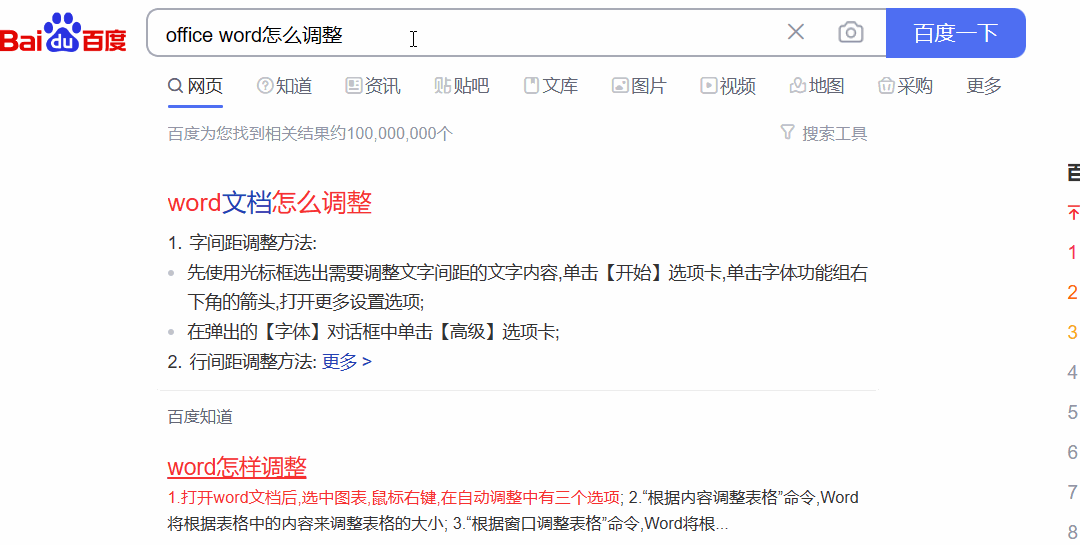Open 搜索工具 filter options
Image resolution: width=1080 pixels, height=545 pixels.
824,133
